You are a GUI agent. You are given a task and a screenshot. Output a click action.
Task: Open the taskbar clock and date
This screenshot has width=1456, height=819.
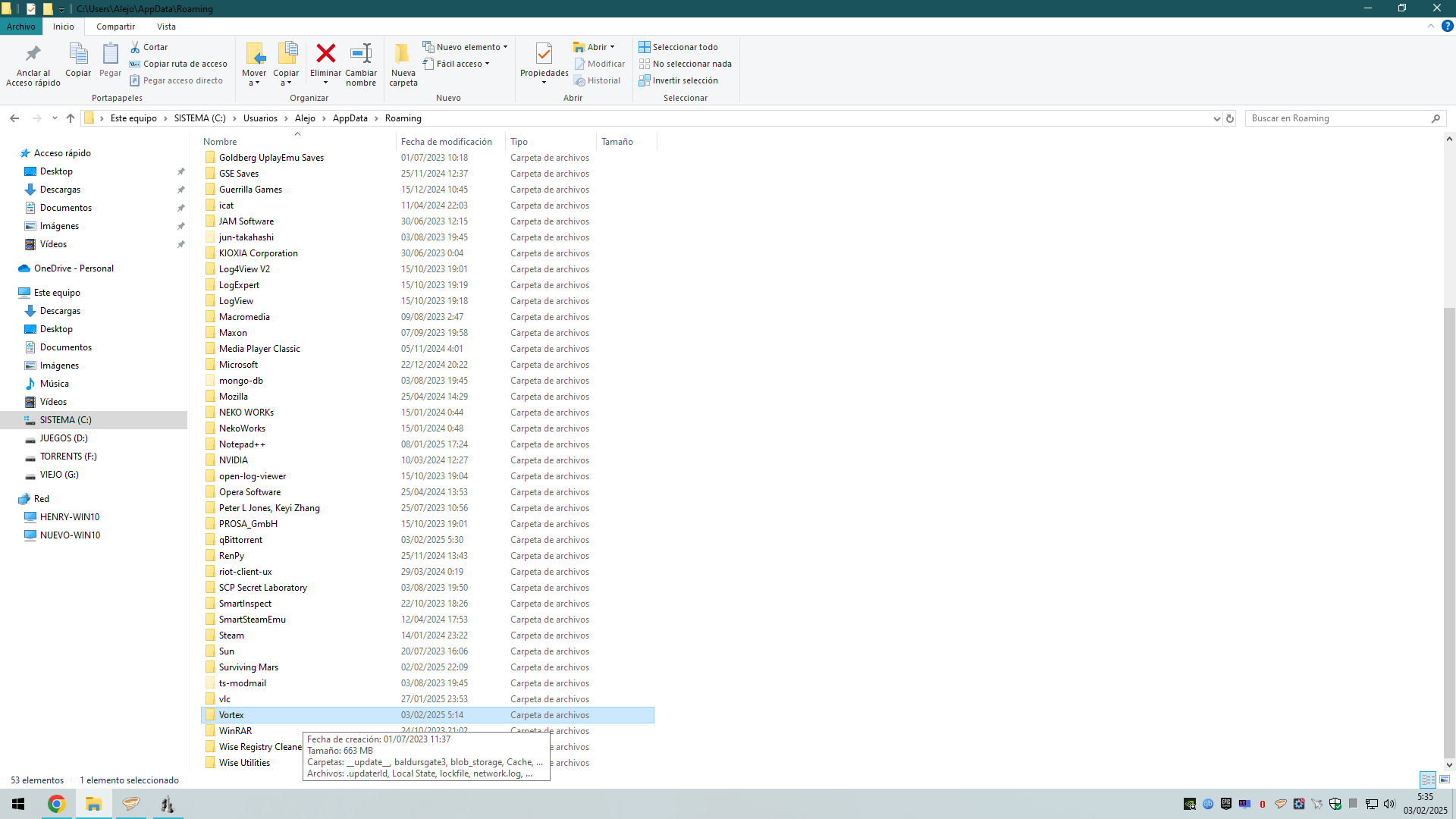(1425, 804)
